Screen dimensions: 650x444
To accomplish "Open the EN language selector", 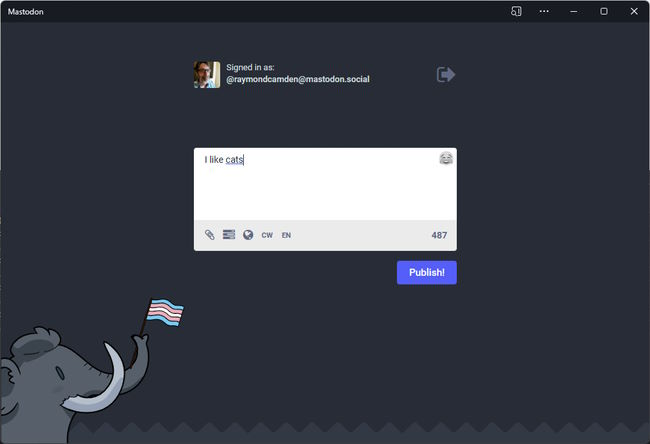I will pyautogui.click(x=286, y=235).
